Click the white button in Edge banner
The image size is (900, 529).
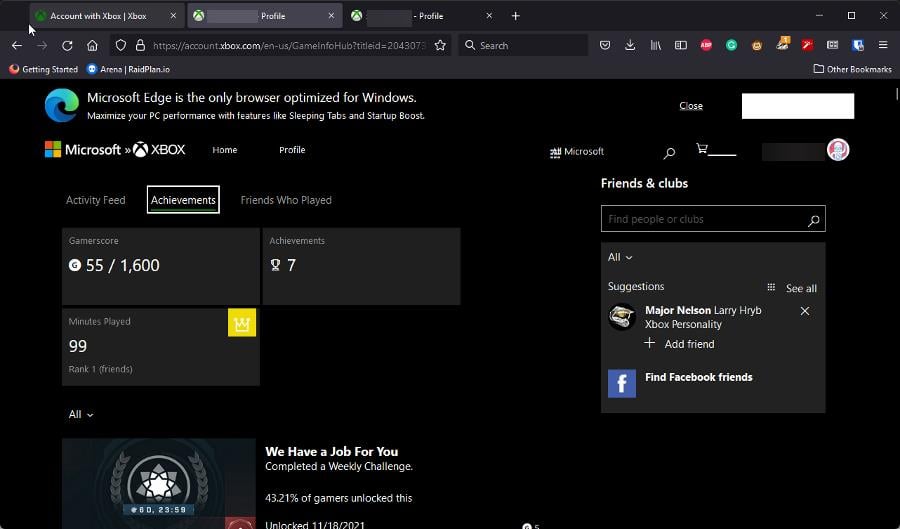click(x=798, y=106)
